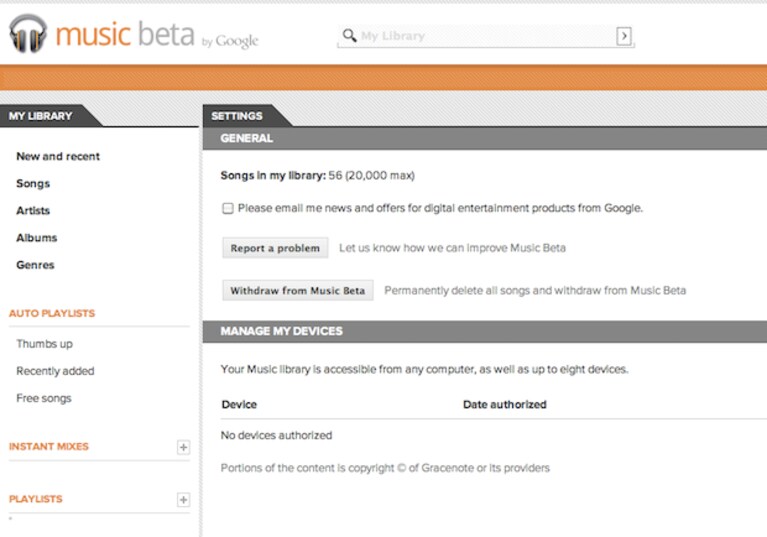The height and width of the screenshot is (537, 767).
Task: Click the Report a problem button
Action: coord(275,248)
